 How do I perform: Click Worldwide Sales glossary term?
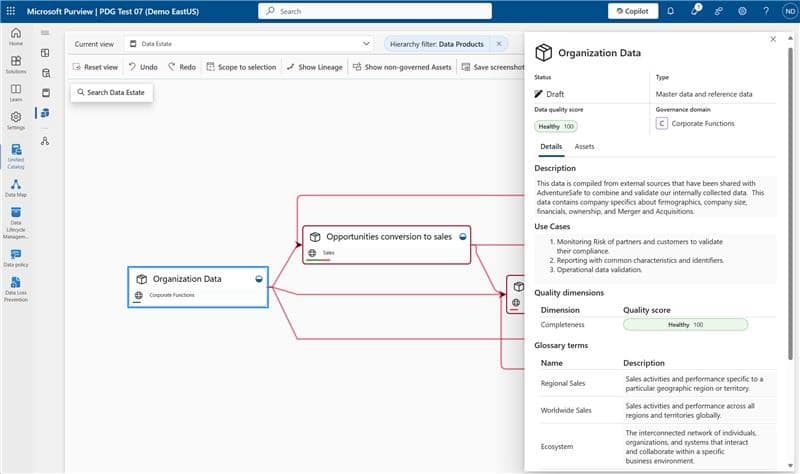coord(566,410)
